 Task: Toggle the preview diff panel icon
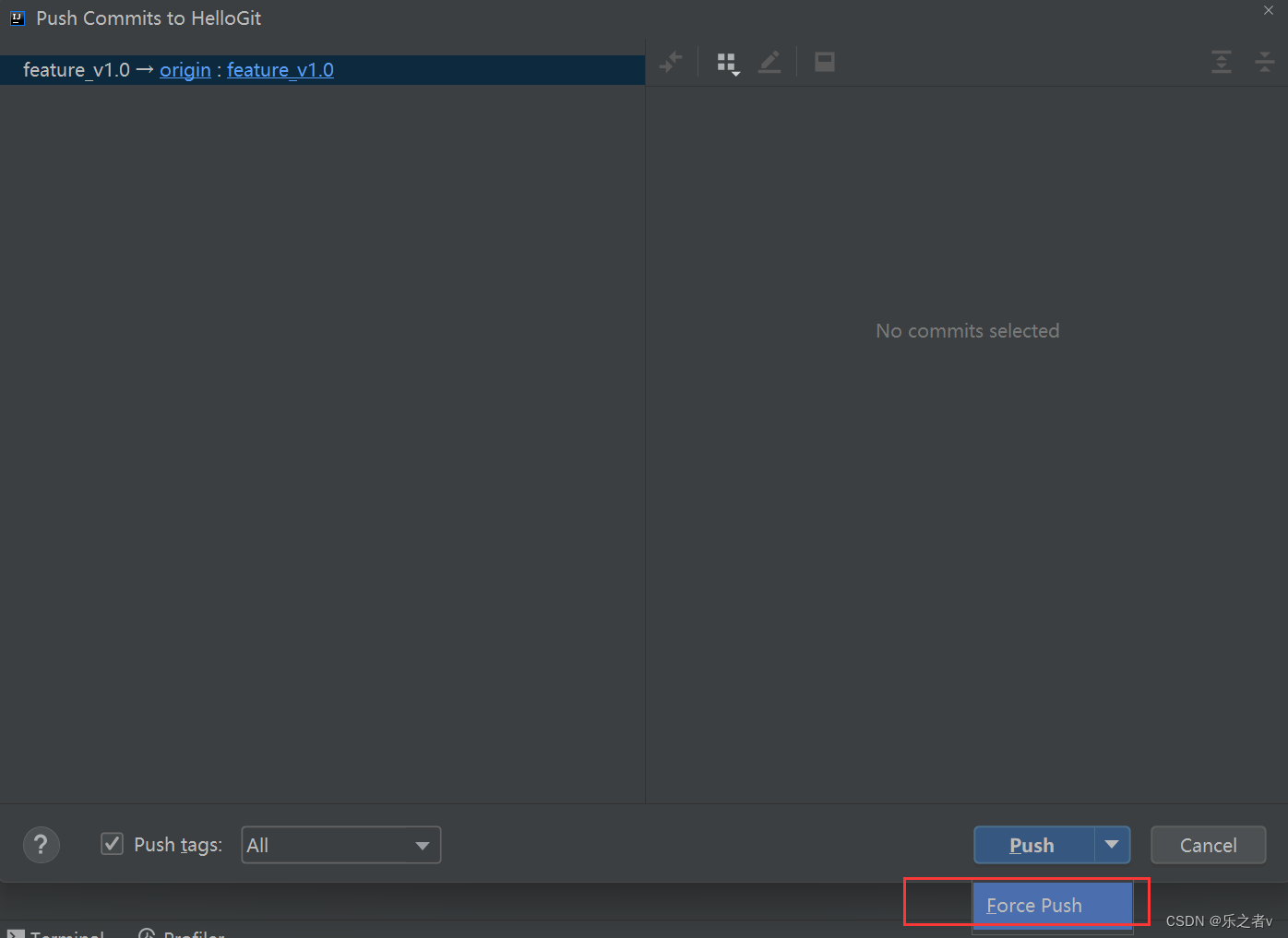click(x=825, y=62)
